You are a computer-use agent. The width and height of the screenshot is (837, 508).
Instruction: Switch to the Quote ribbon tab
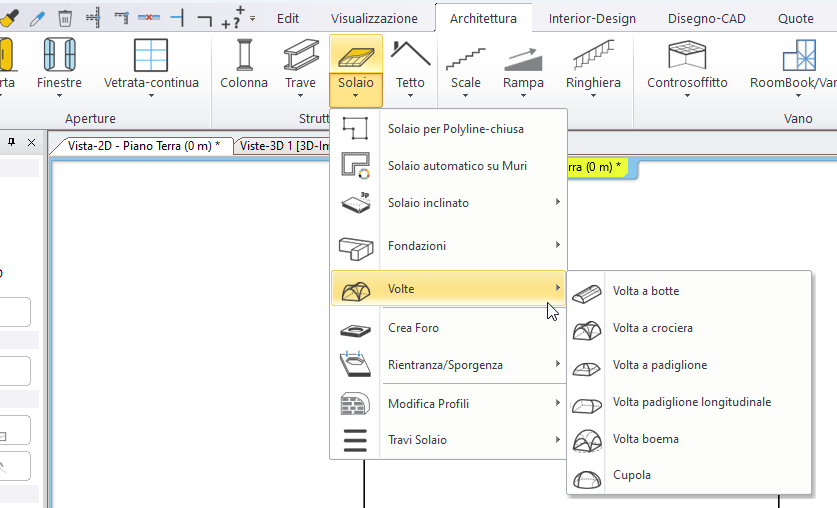point(795,19)
